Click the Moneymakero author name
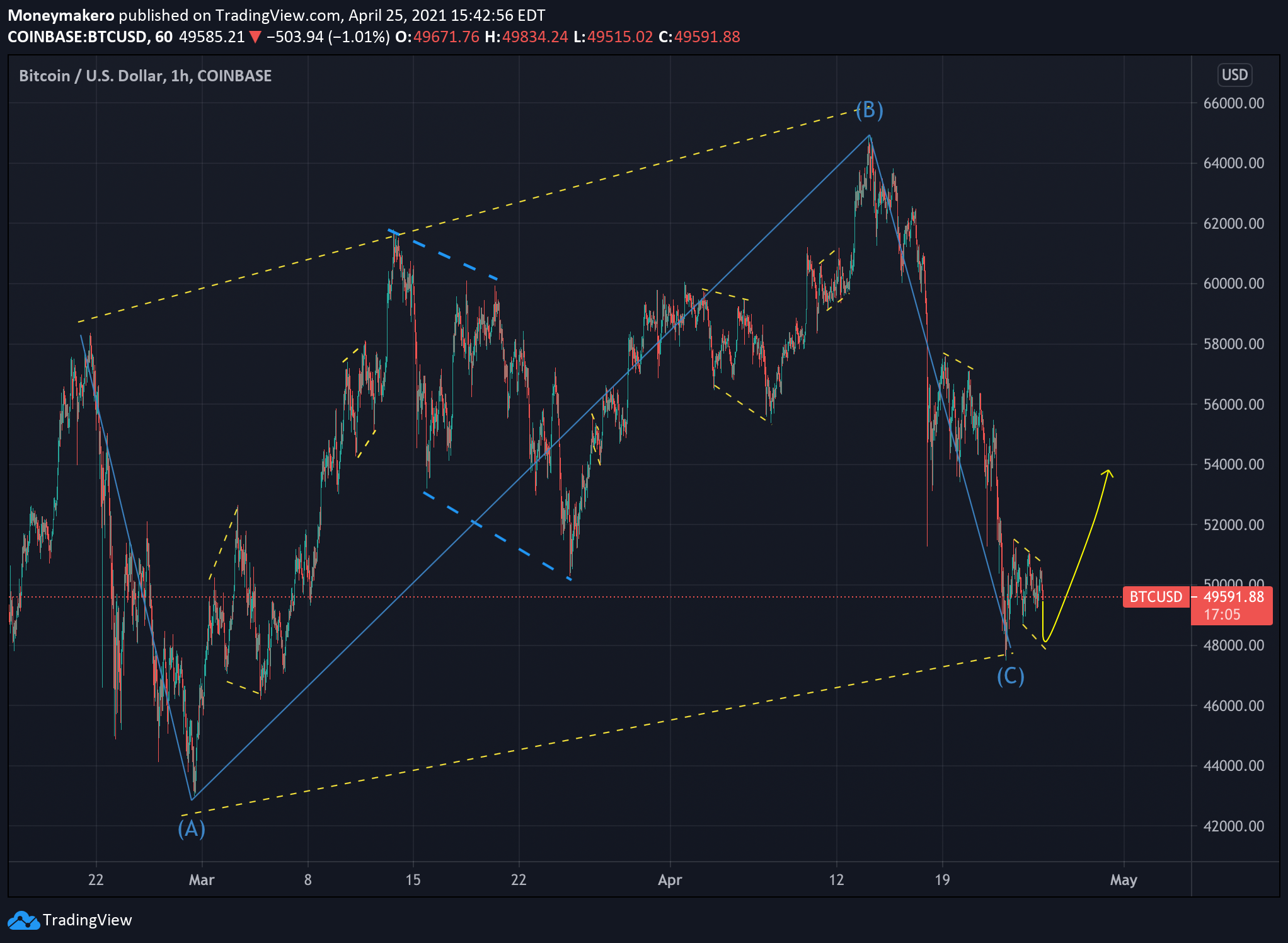This screenshot has width=1288, height=943. (61, 16)
